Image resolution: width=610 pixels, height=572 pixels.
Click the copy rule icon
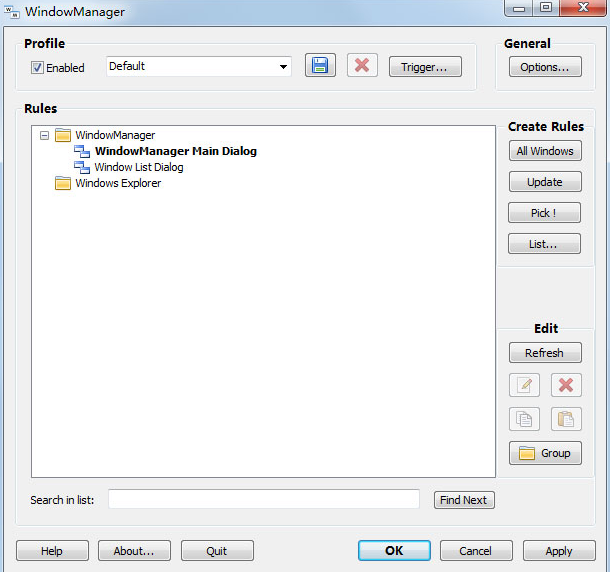click(524, 419)
